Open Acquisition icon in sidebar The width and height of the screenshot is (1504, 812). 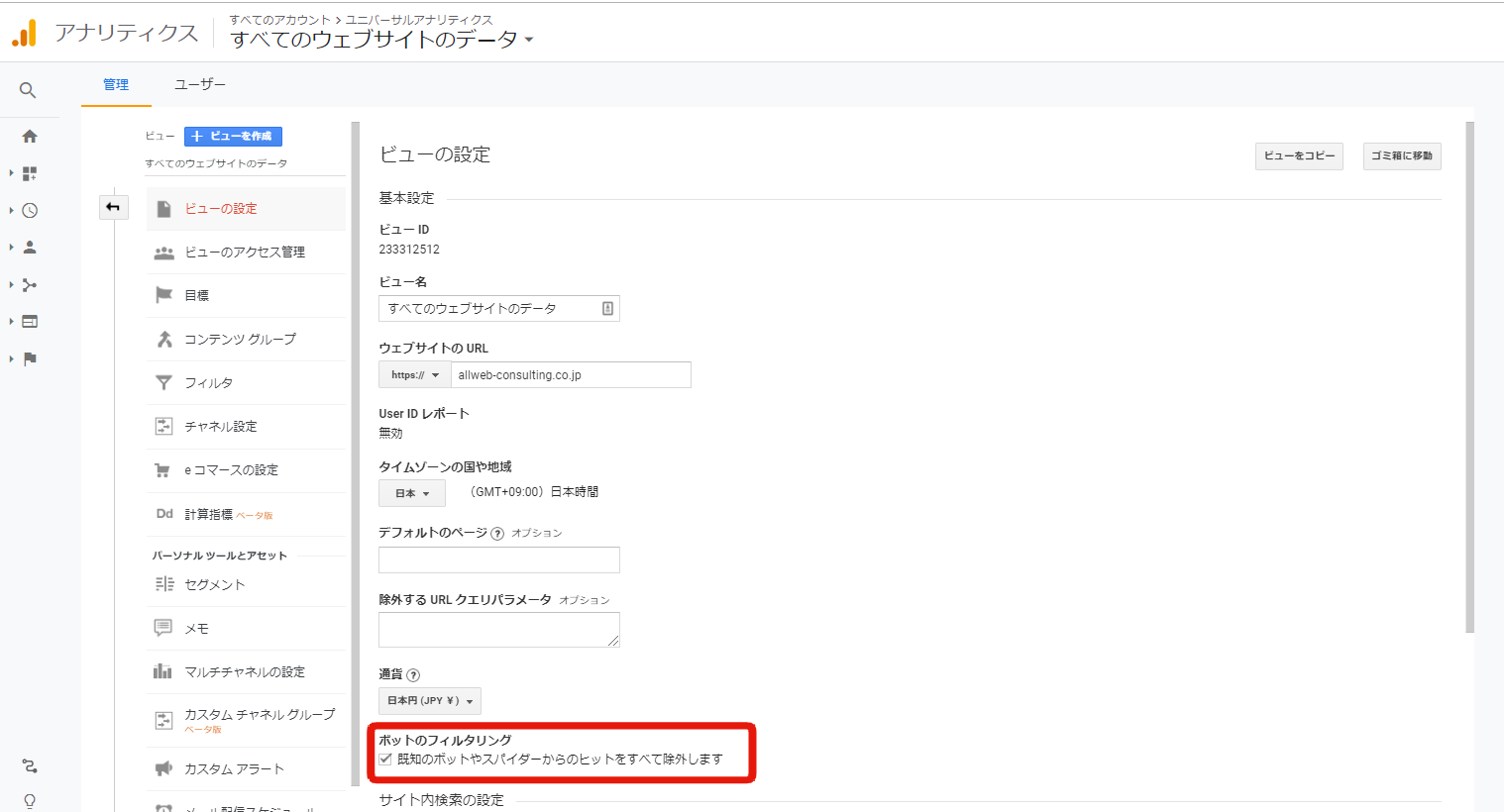point(30,285)
